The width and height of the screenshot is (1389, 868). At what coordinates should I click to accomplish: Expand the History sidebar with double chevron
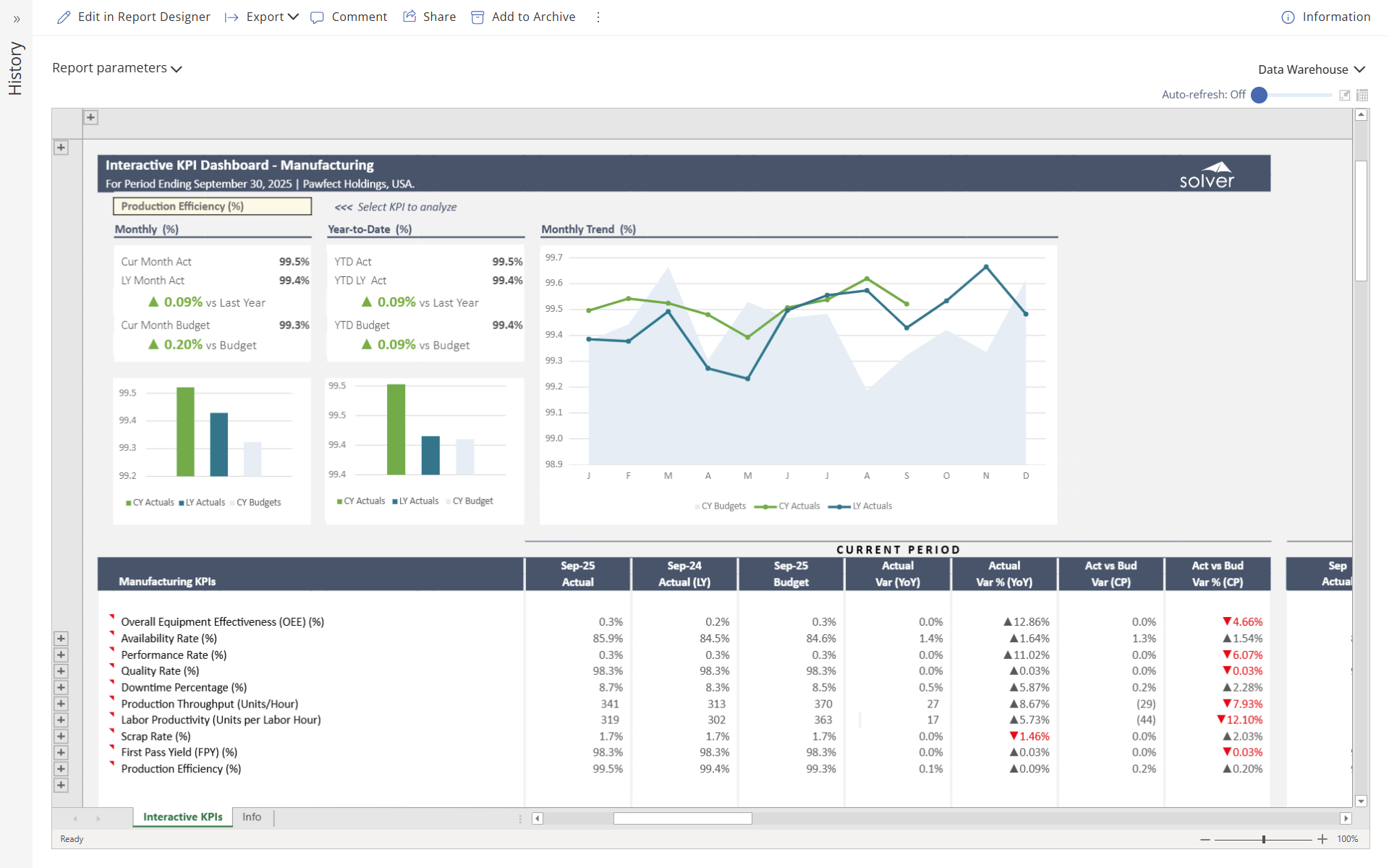tap(17, 19)
